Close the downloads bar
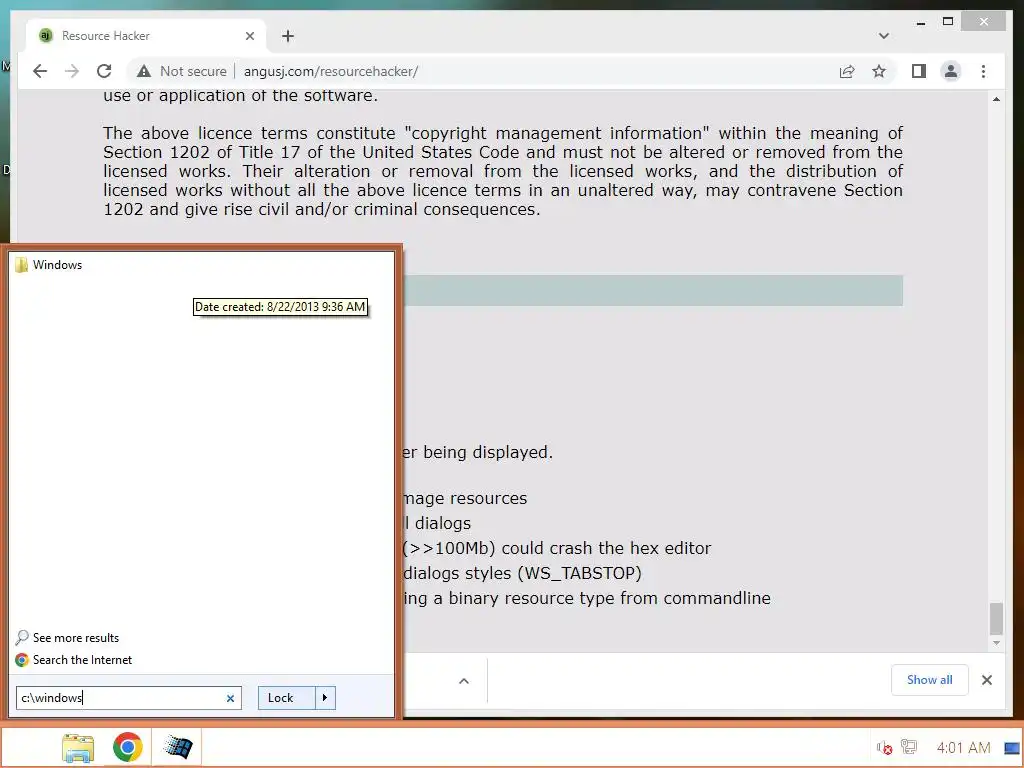The image size is (1024, 768). (x=987, y=680)
